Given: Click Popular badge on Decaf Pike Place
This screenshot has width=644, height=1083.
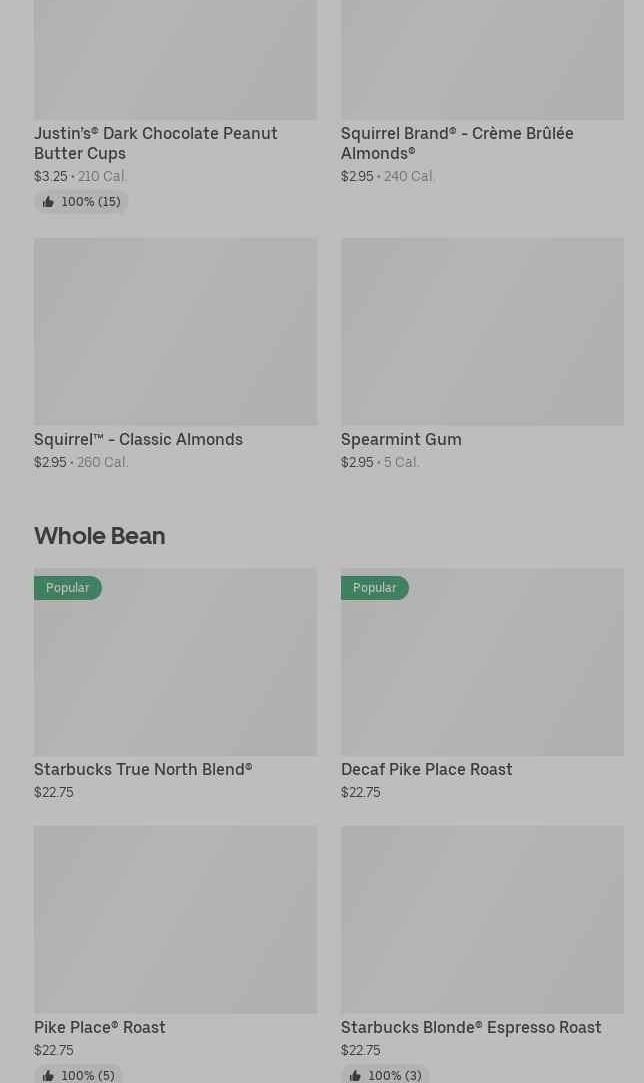Looking at the screenshot, I should 375,588.
